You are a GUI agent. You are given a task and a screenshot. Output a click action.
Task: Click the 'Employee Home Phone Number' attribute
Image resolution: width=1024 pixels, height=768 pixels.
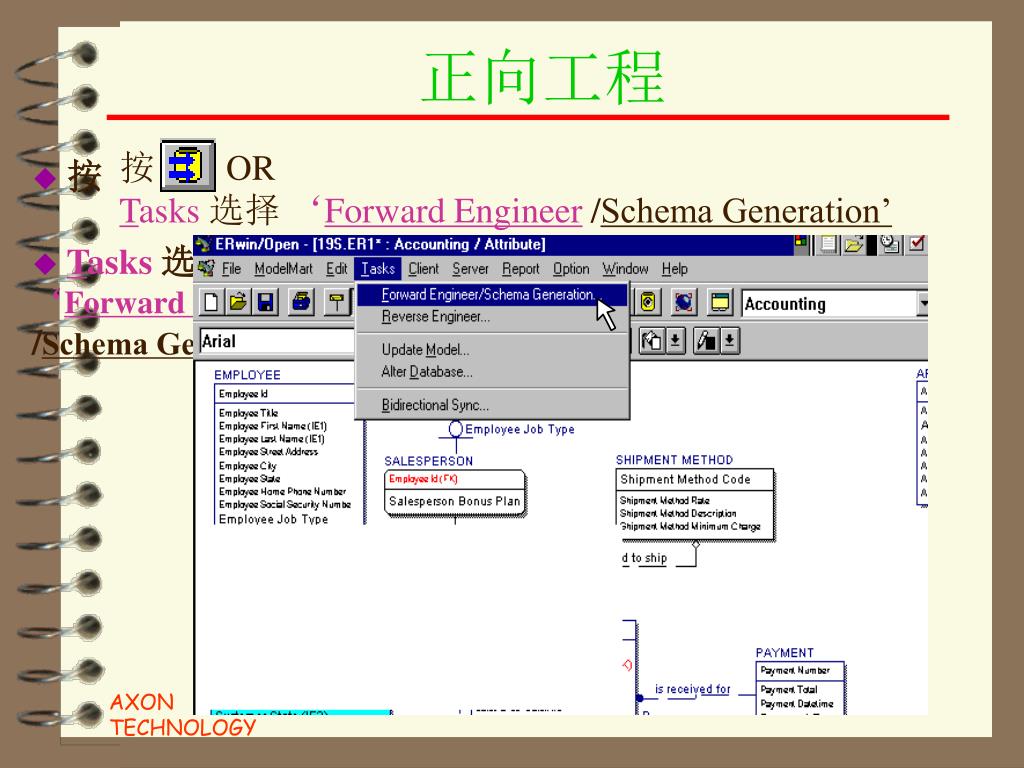pyautogui.click(x=282, y=492)
